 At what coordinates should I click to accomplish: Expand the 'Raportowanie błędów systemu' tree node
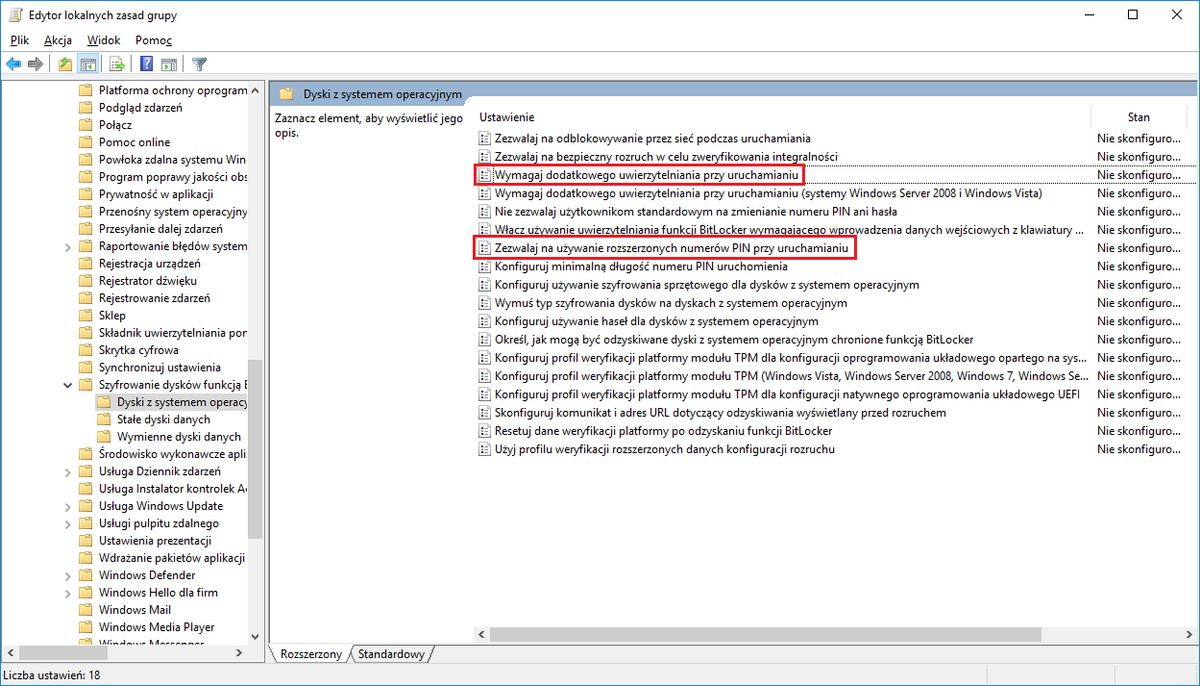68,246
